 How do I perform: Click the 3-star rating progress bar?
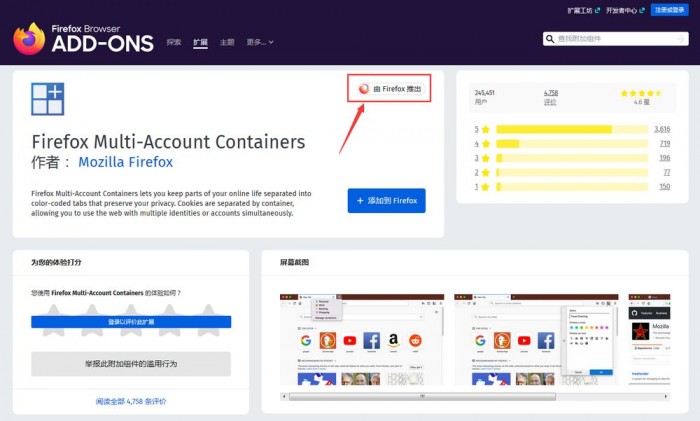(x=572, y=158)
